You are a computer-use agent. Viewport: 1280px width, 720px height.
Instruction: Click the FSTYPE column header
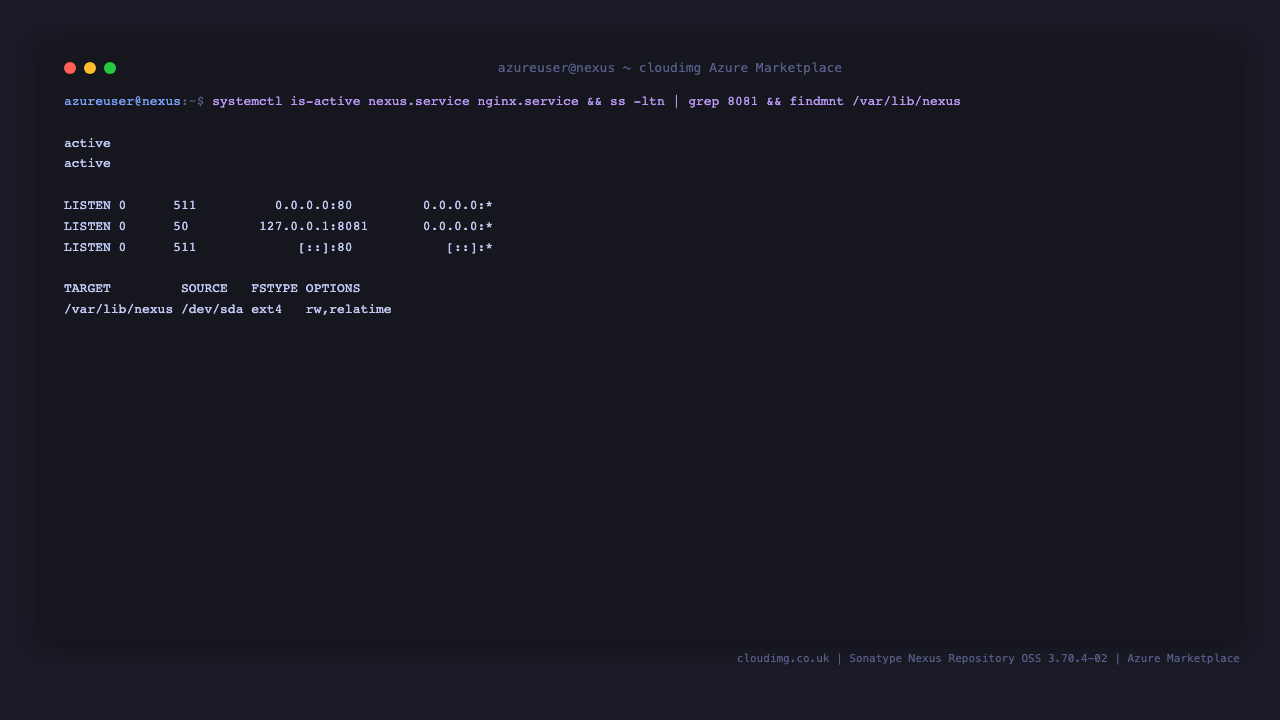[x=274, y=288]
